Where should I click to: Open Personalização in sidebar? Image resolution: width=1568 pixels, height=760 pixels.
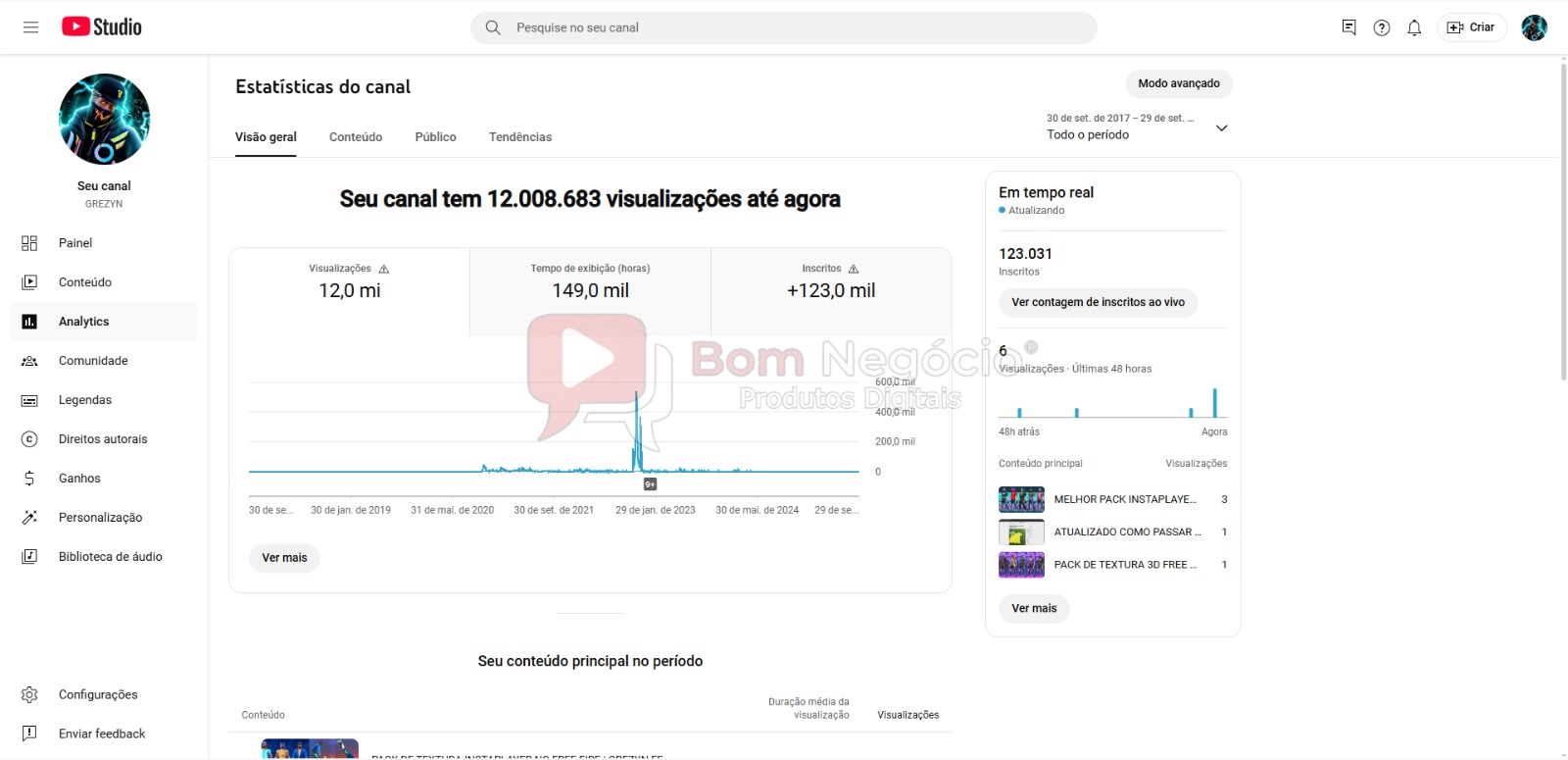click(x=100, y=518)
